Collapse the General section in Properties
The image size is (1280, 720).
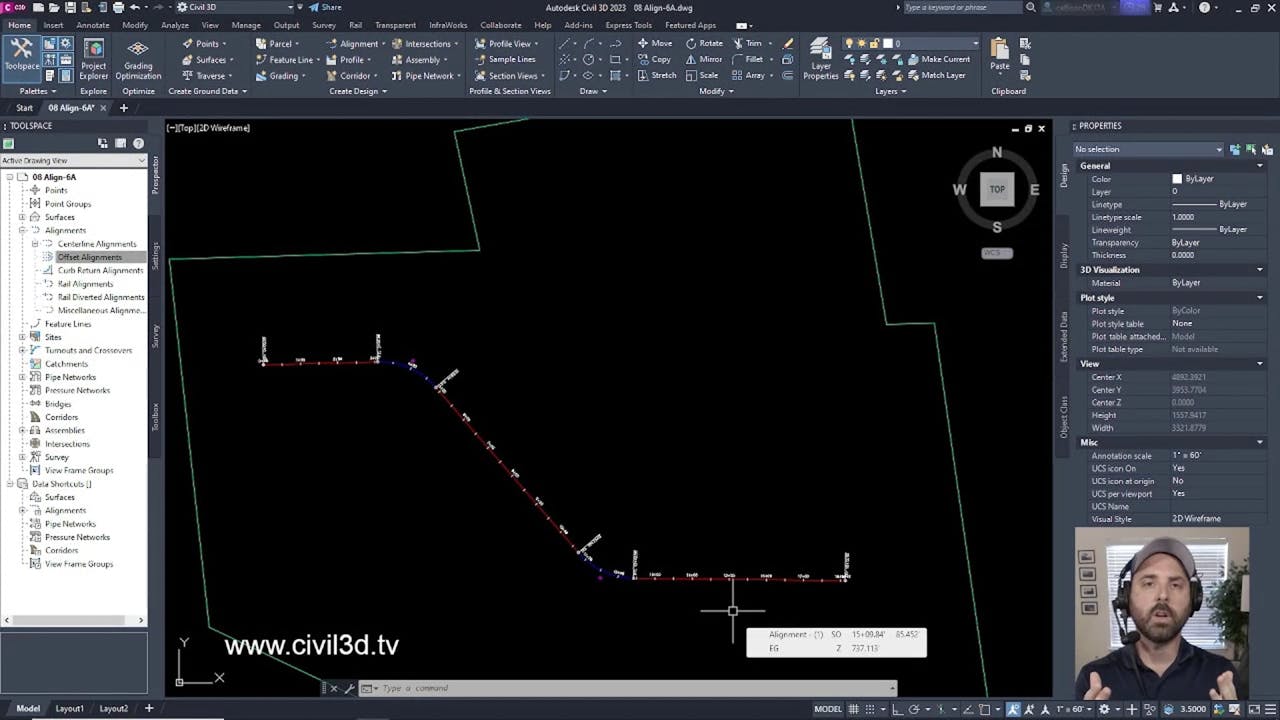coord(1259,166)
